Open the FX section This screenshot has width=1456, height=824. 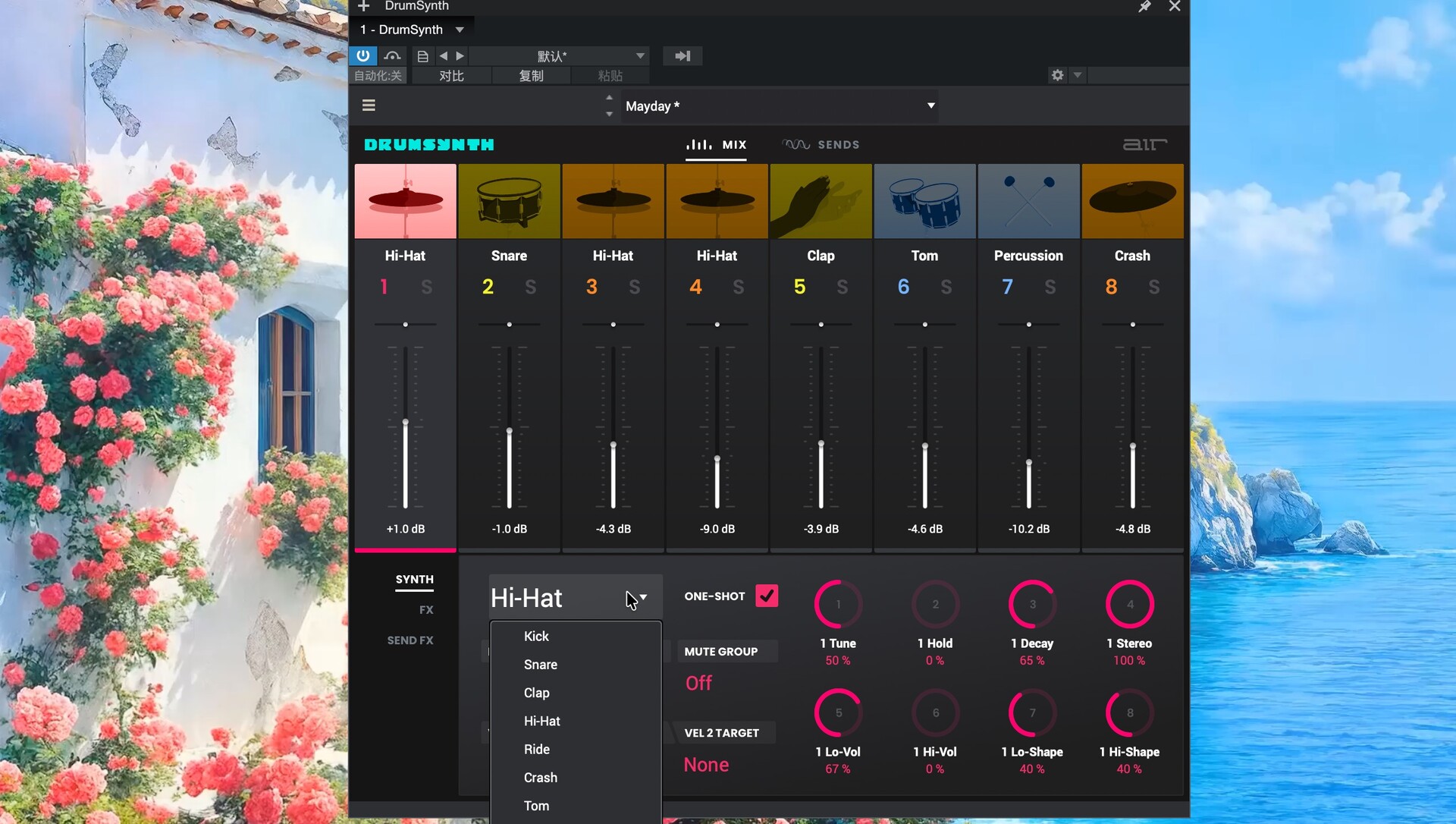click(x=426, y=610)
